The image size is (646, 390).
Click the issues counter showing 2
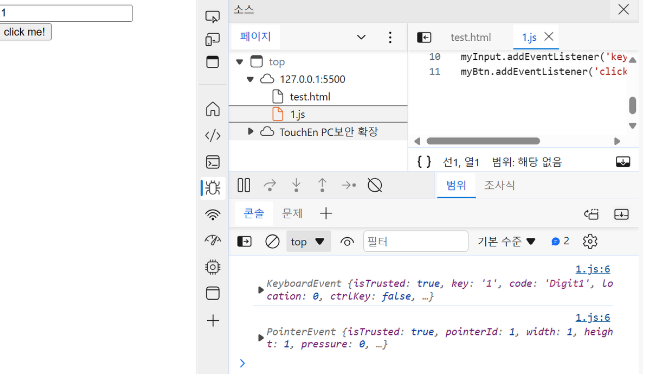coord(560,241)
